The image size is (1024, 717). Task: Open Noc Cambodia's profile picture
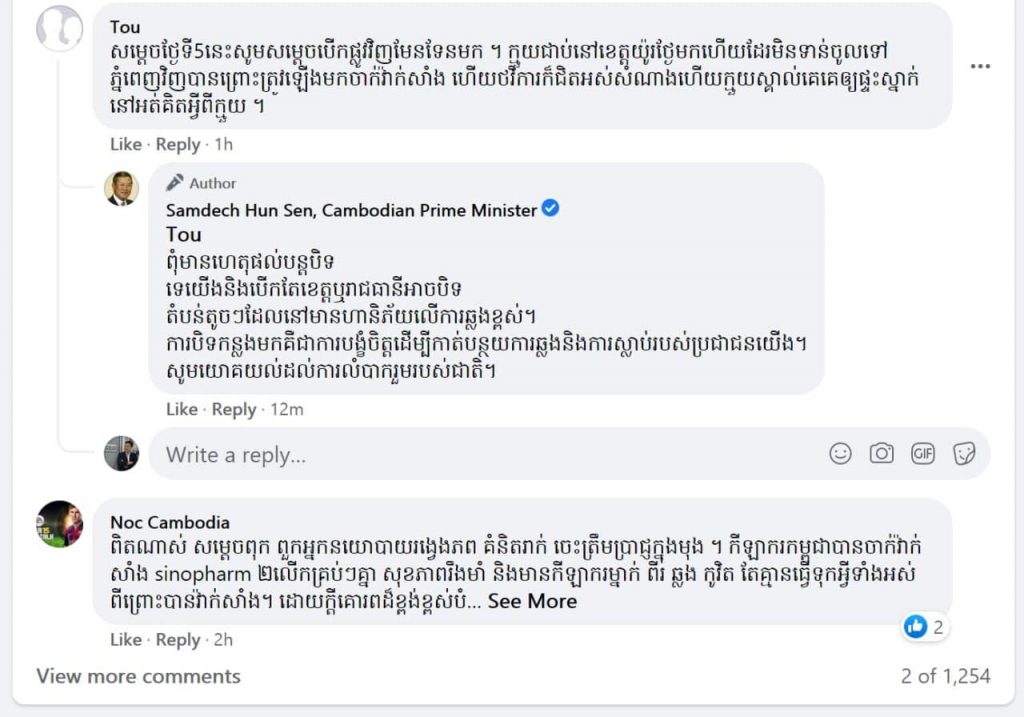click(59, 523)
